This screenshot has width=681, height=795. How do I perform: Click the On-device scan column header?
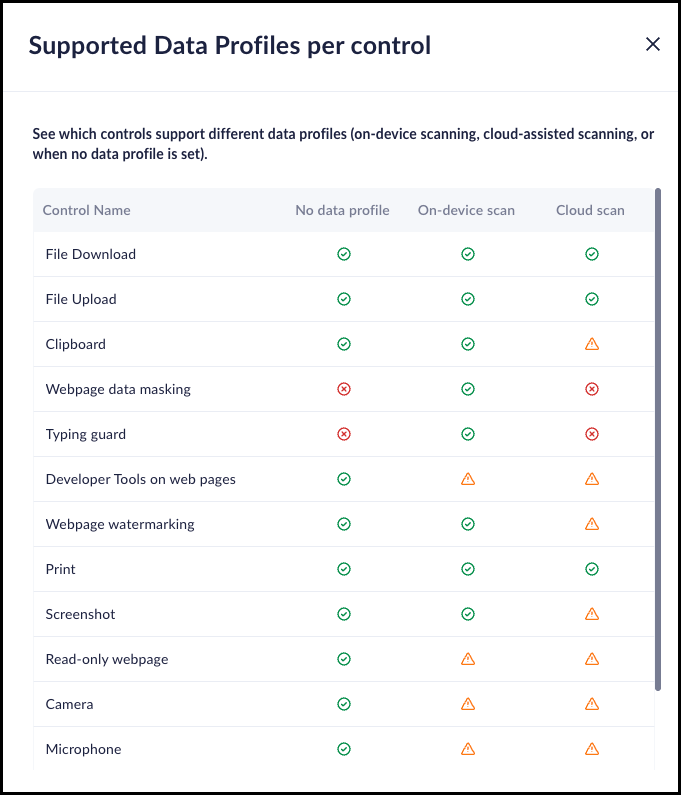point(466,210)
